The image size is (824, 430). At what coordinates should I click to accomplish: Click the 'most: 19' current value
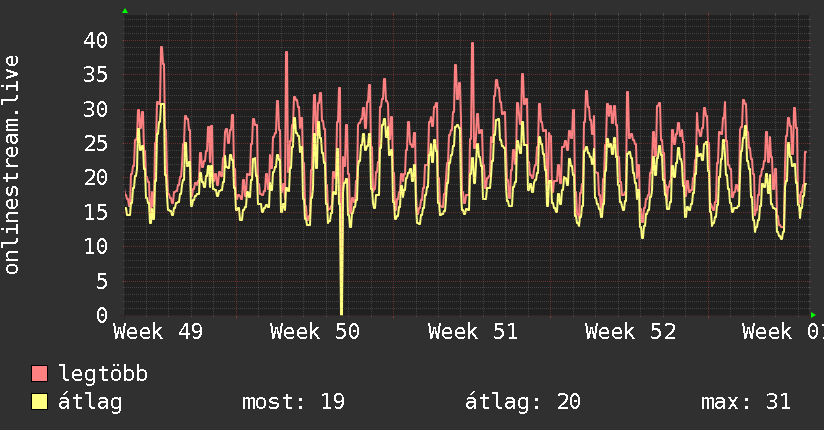tap(293, 402)
